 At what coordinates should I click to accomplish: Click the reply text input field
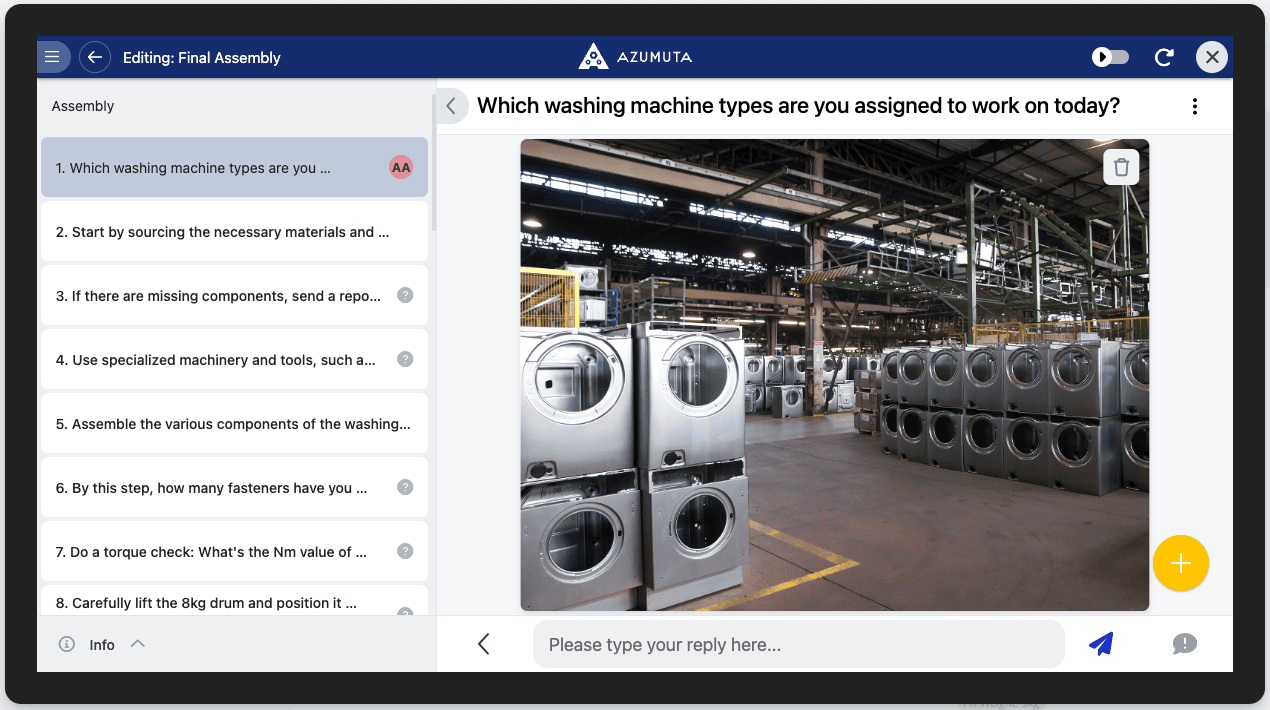click(797, 644)
